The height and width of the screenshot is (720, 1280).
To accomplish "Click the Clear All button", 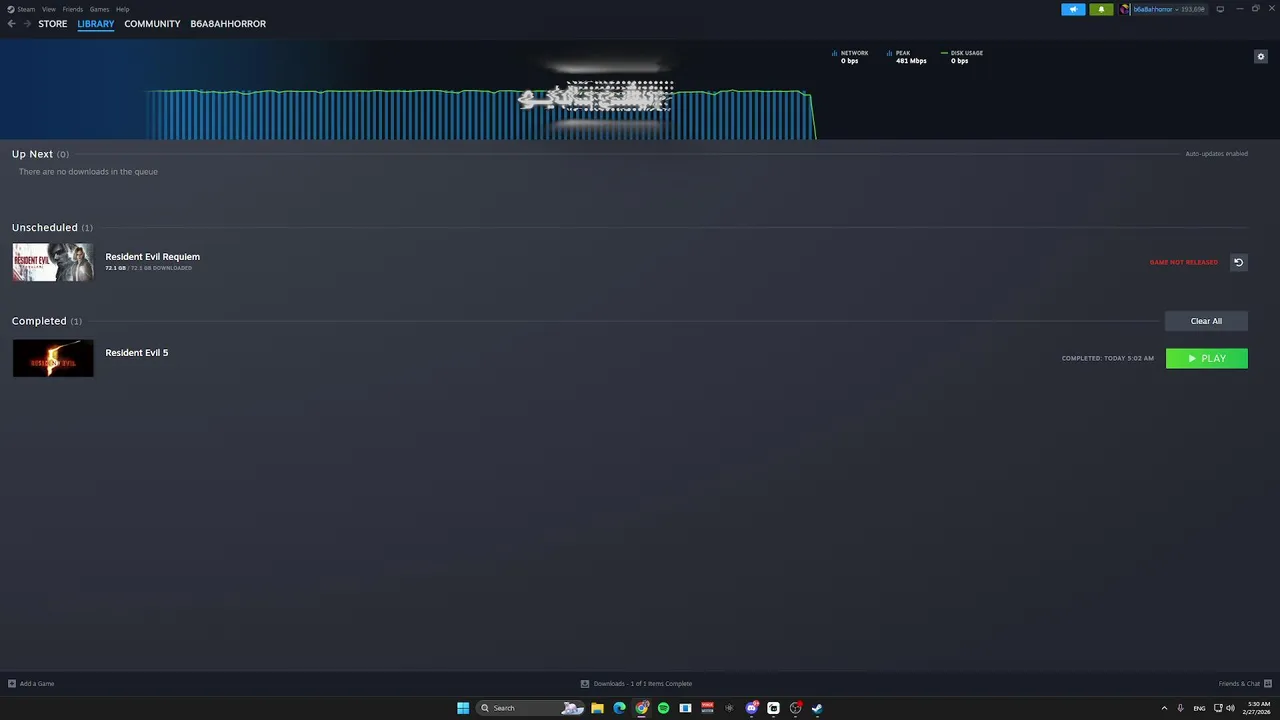I will coord(1206,321).
